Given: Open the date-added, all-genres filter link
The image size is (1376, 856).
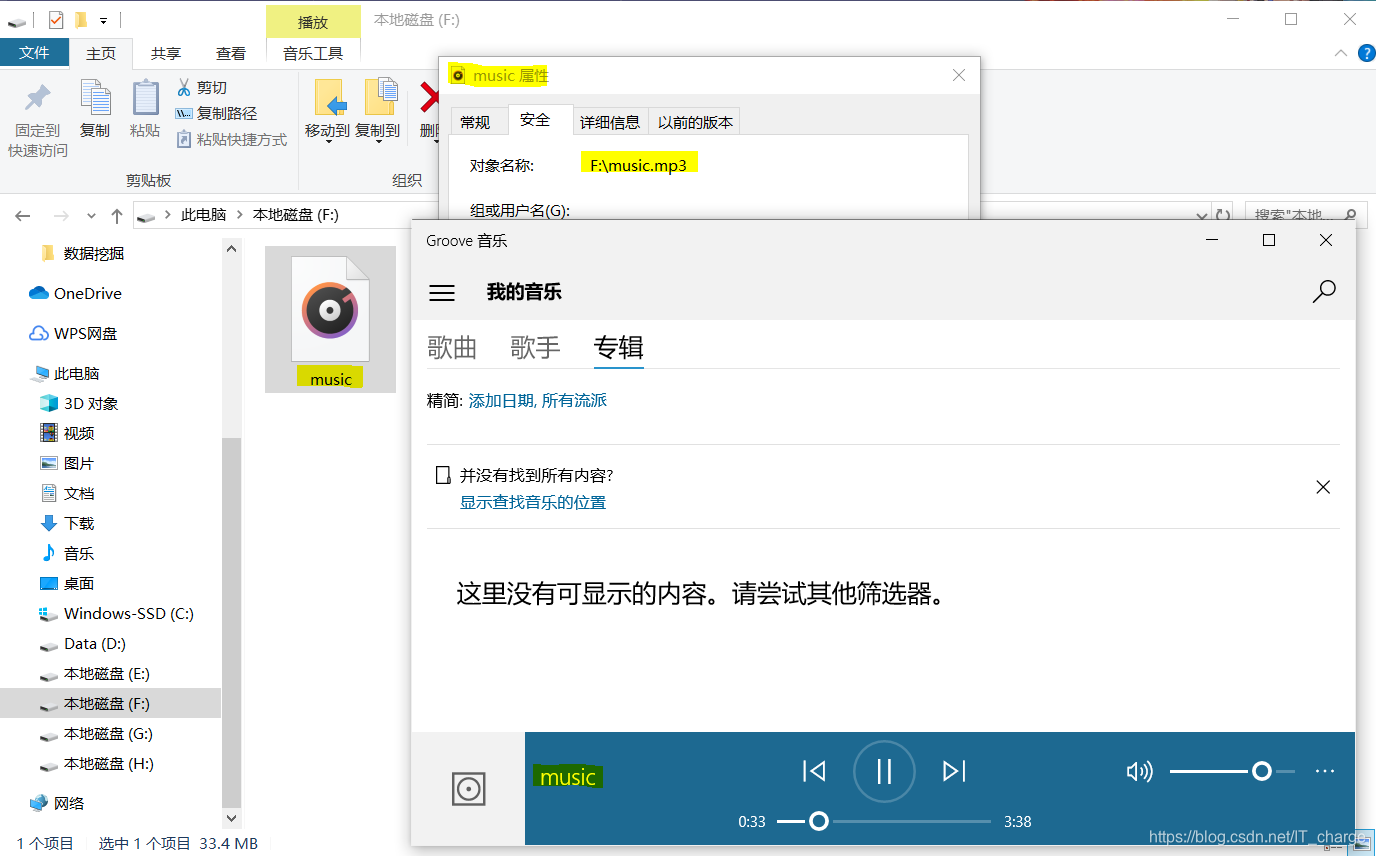Looking at the screenshot, I should (537, 400).
